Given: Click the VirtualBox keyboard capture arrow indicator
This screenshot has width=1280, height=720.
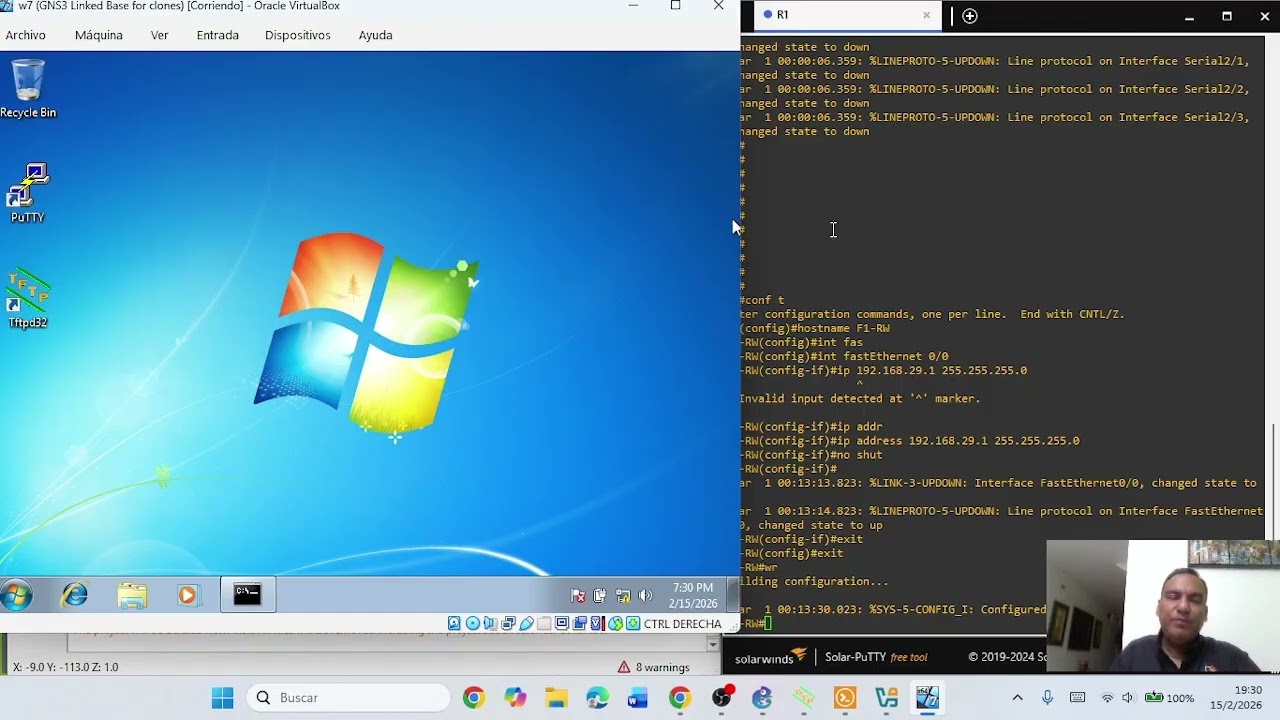Looking at the screenshot, I should 633,624.
